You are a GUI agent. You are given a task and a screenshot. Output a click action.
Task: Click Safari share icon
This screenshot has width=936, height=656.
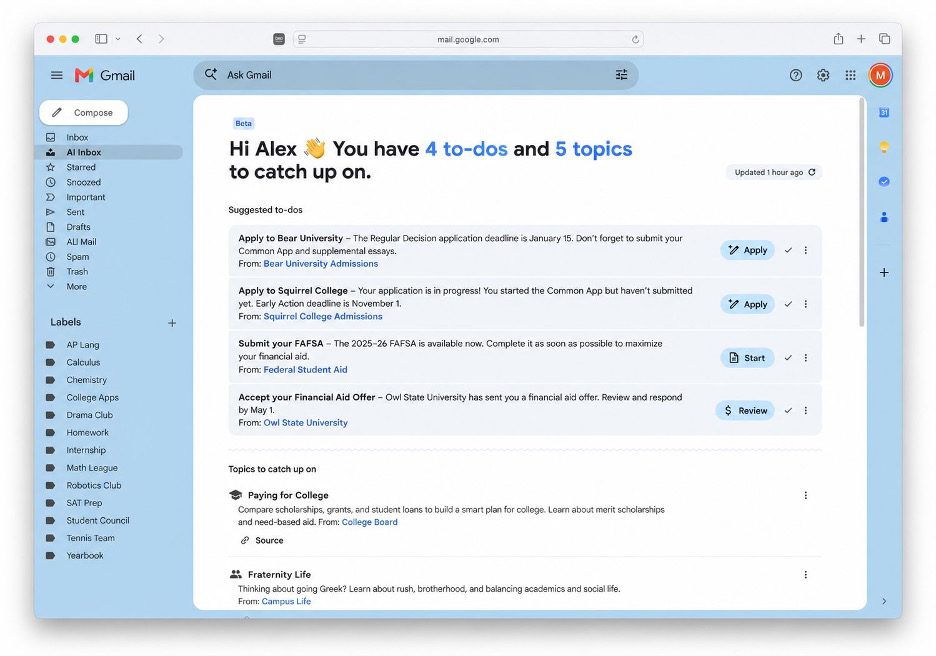tap(838, 39)
